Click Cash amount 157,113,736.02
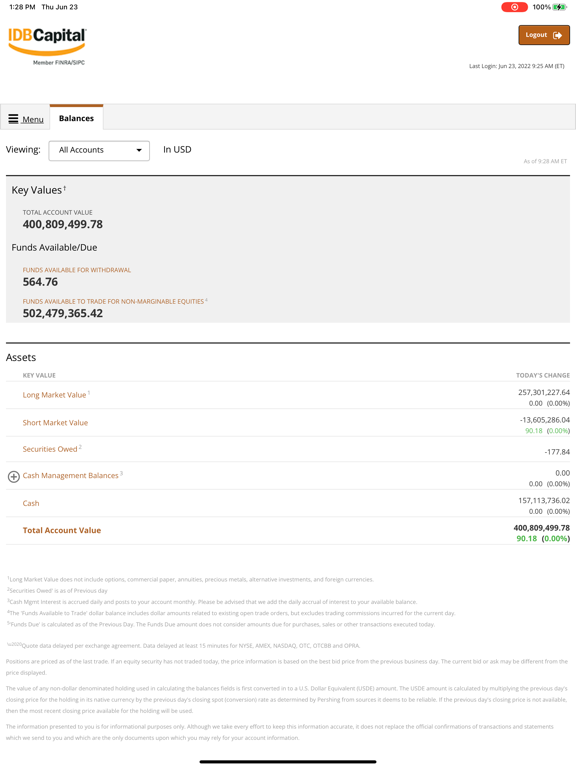 (544, 500)
